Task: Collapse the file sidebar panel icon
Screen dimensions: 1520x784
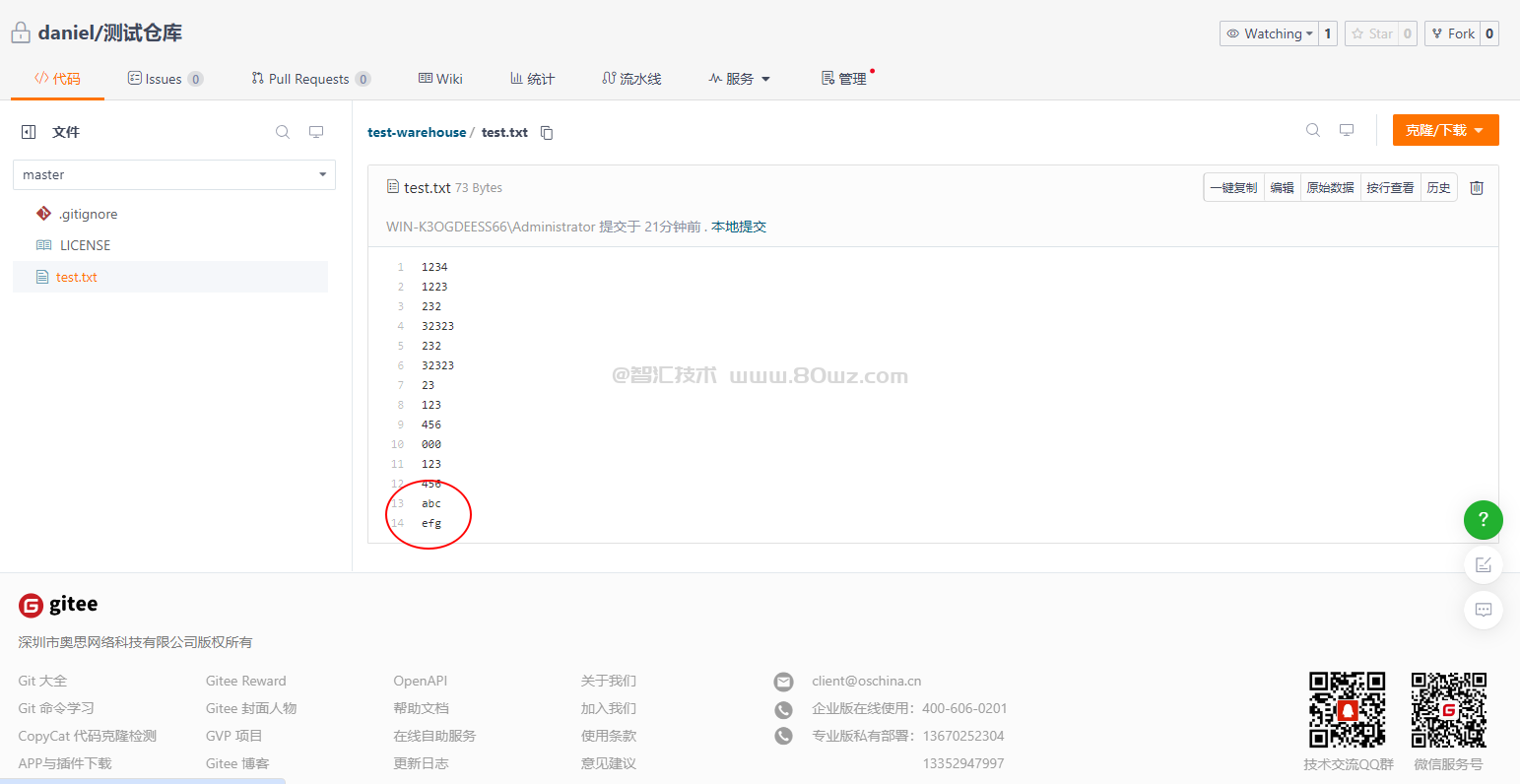Action: pyautogui.click(x=29, y=132)
